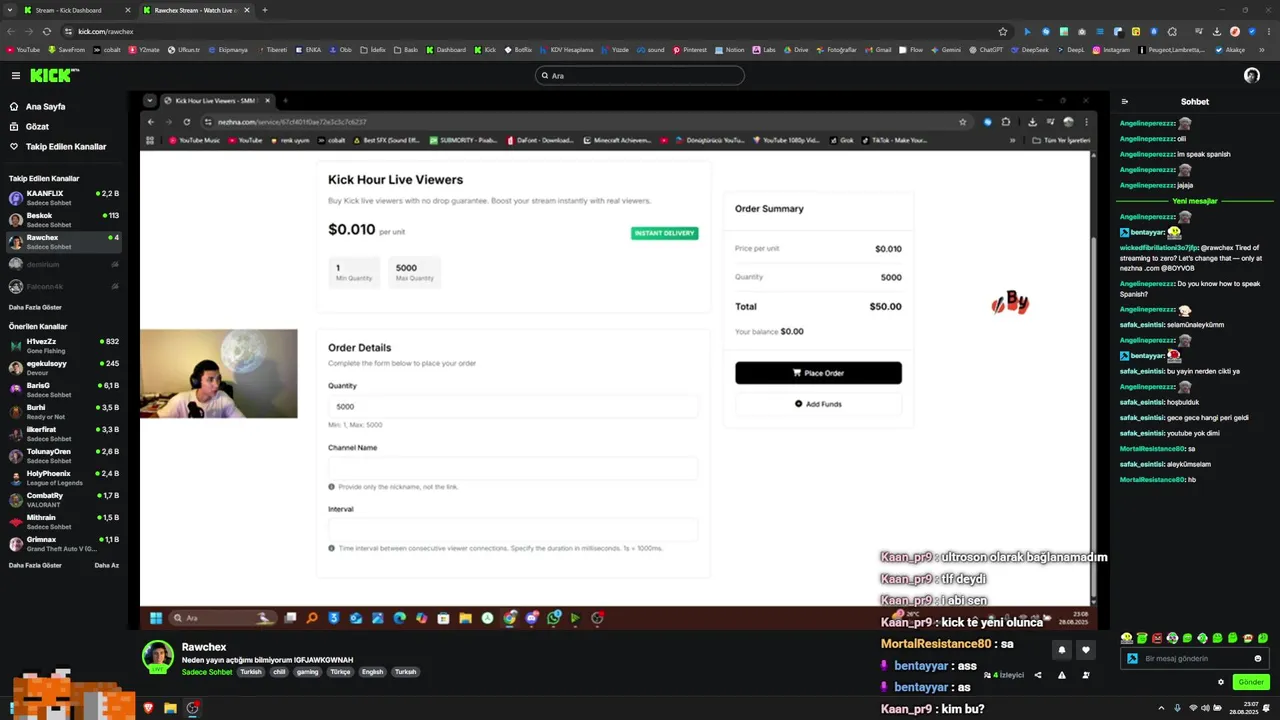The height and width of the screenshot is (720, 1280).
Task: Report the stream with warning icon
Action: point(1062,675)
